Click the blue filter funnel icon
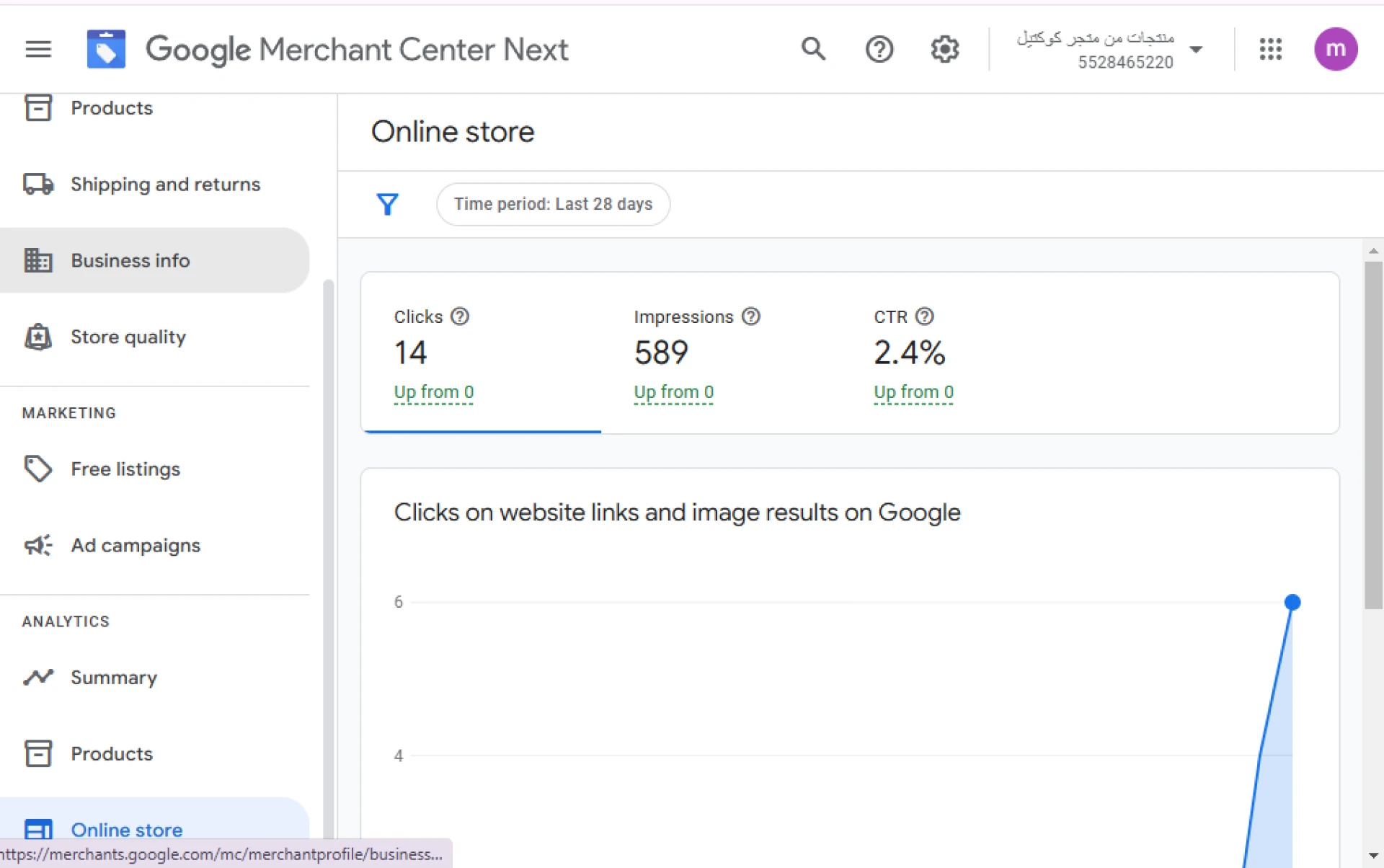The height and width of the screenshot is (868, 1384). click(388, 204)
